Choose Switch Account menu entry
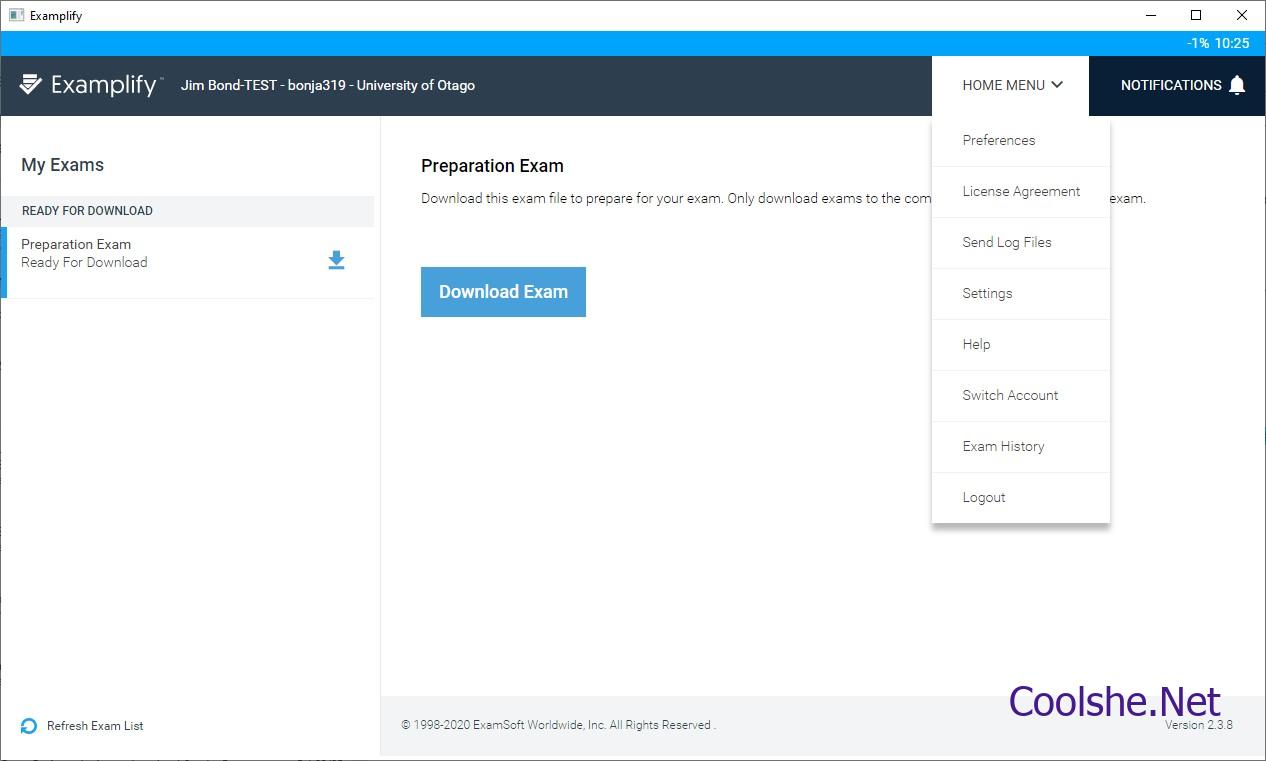The image size is (1266, 761). click(x=1021, y=396)
